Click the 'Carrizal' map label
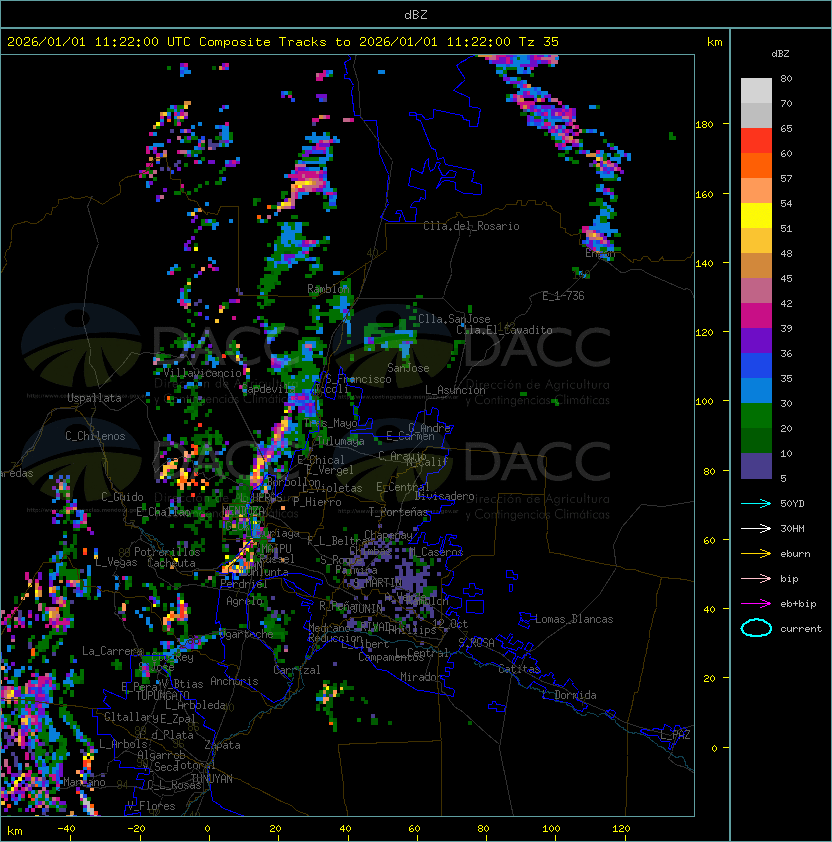 [297, 670]
